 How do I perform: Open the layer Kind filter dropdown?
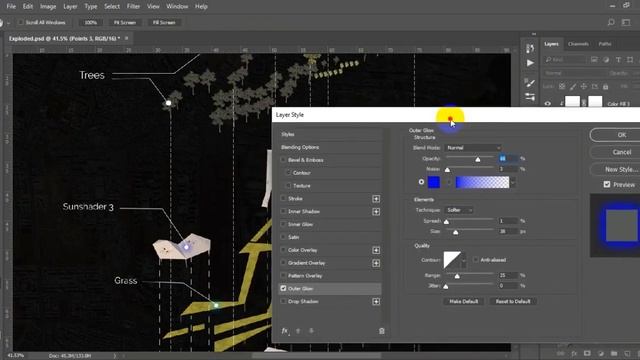tap(565, 60)
